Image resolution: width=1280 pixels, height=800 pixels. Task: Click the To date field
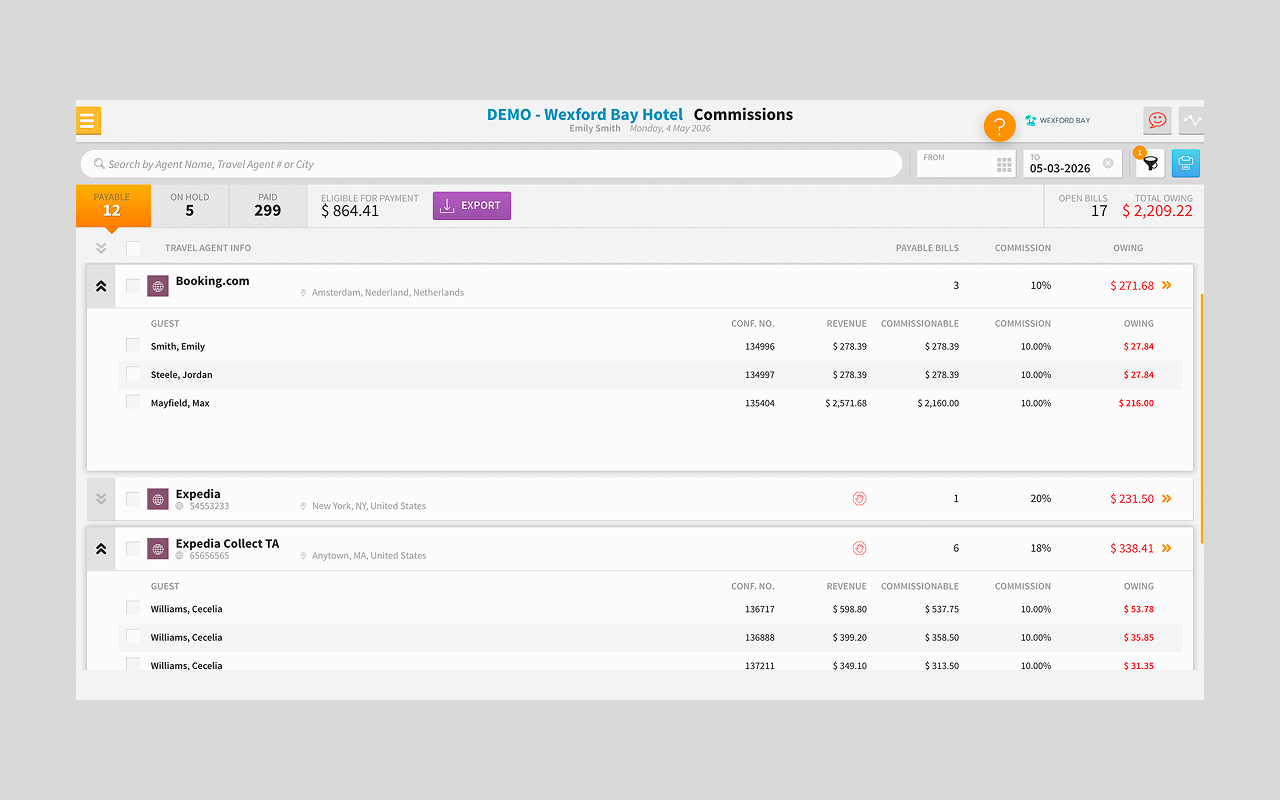[1072, 164]
